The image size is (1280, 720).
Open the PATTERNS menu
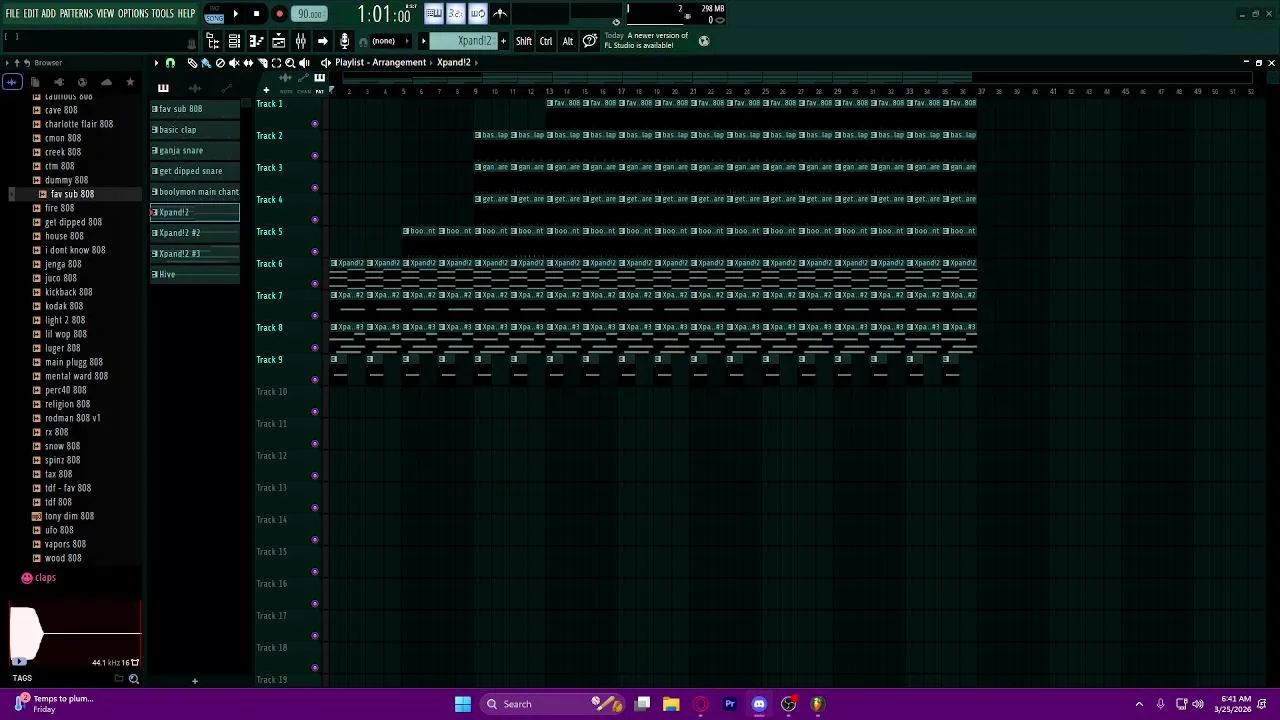76,13
